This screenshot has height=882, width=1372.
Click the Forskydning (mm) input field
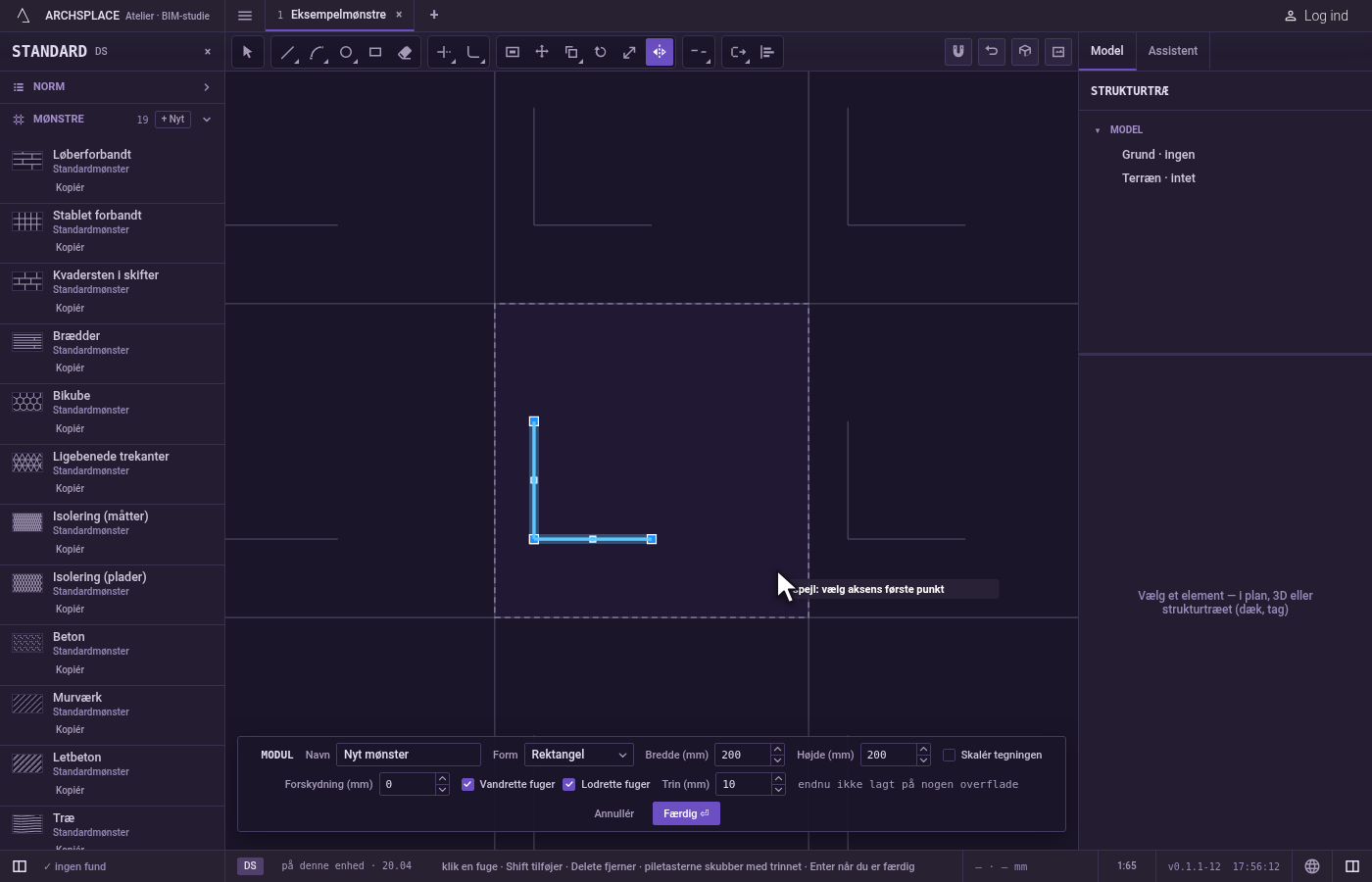(407, 784)
